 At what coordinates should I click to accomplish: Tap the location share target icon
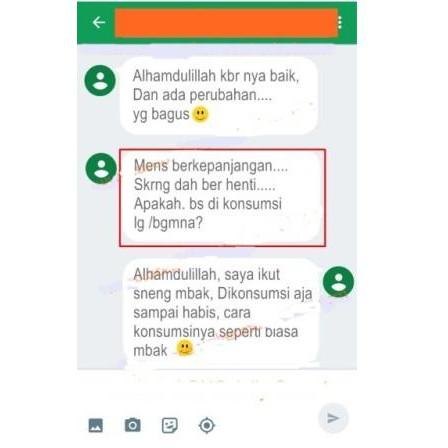click(207, 426)
